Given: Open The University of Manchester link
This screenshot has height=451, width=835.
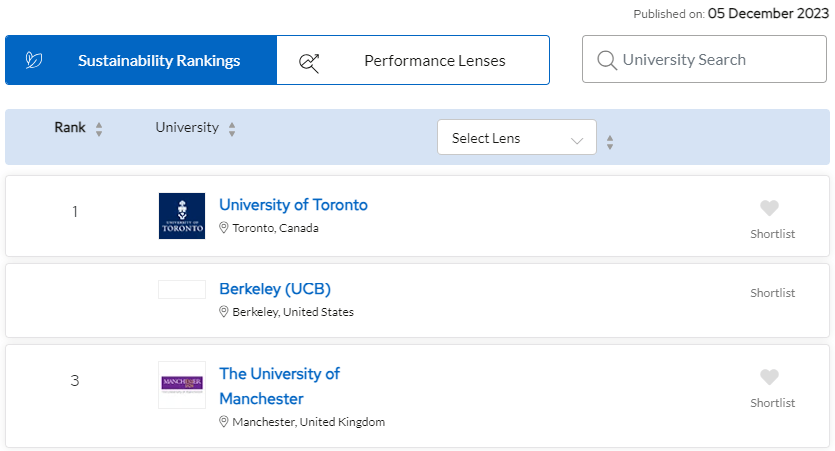Looking at the screenshot, I should (280, 386).
